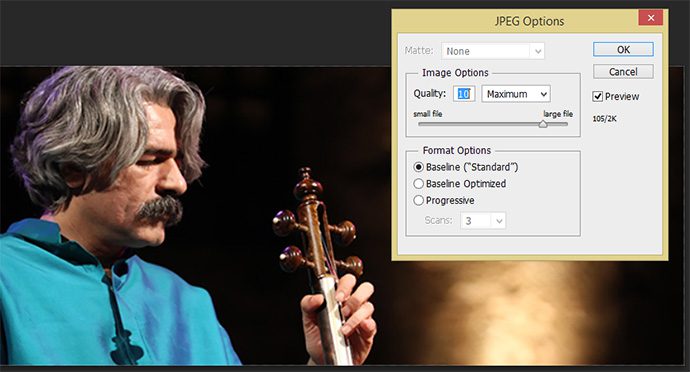
Task: Click the 'large file' slider label
Action: 558,114
